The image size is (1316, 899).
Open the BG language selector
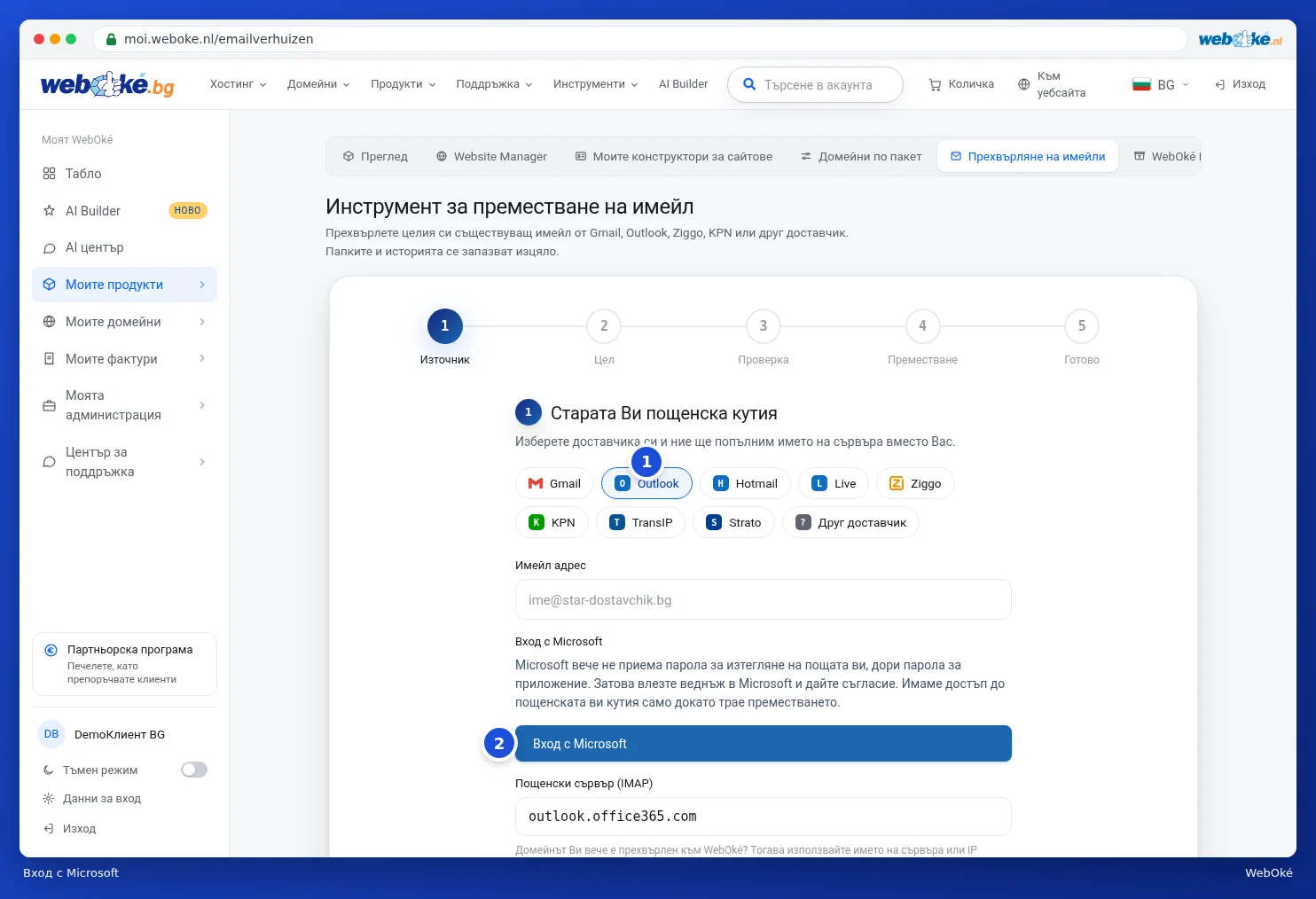tap(1161, 85)
